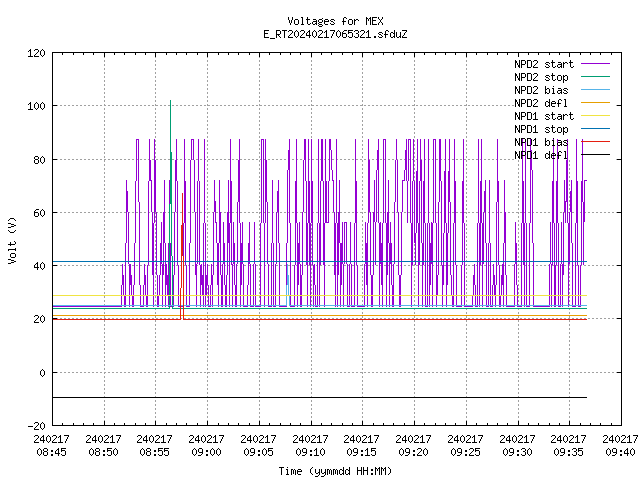Image resolution: width=640 pixels, height=480 pixels.
Task: Click the y-axis tick label 80
Action: [40, 160]
